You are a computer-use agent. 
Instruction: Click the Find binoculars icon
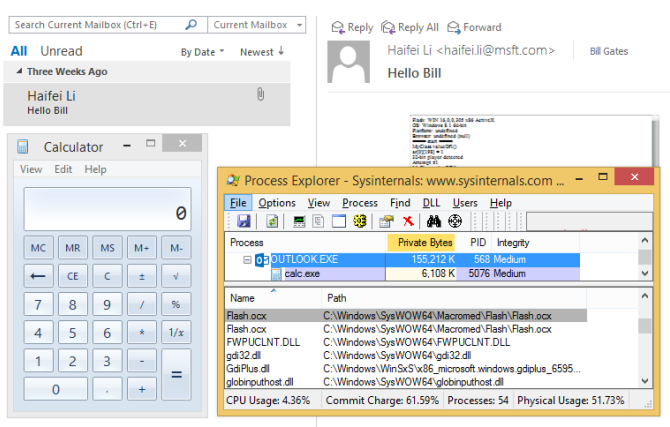coord(434,221)
